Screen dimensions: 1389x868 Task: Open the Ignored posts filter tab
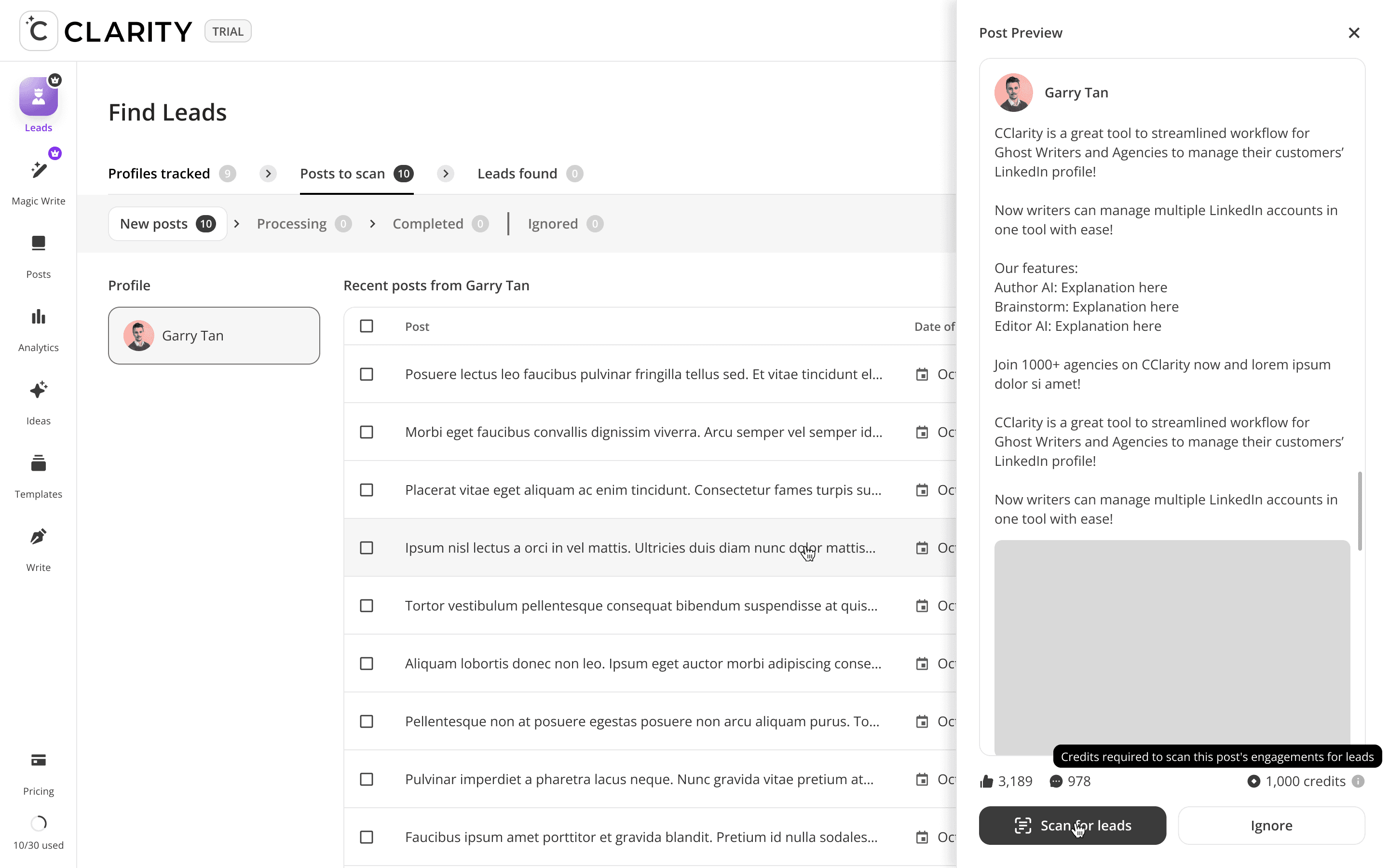click(553, 224)
